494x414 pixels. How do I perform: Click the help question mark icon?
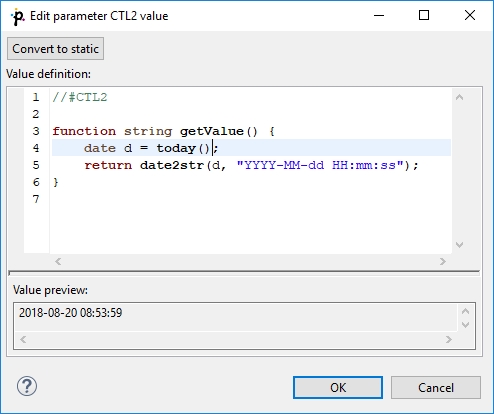[x=27, y=387]
